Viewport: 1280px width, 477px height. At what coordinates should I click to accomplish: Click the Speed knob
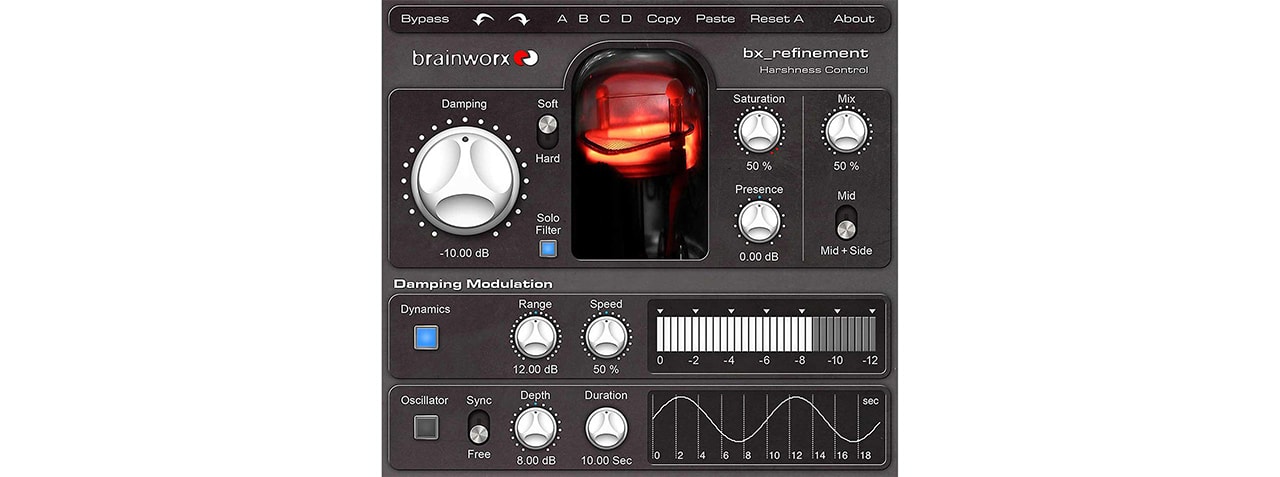click(x=606, y=337)
